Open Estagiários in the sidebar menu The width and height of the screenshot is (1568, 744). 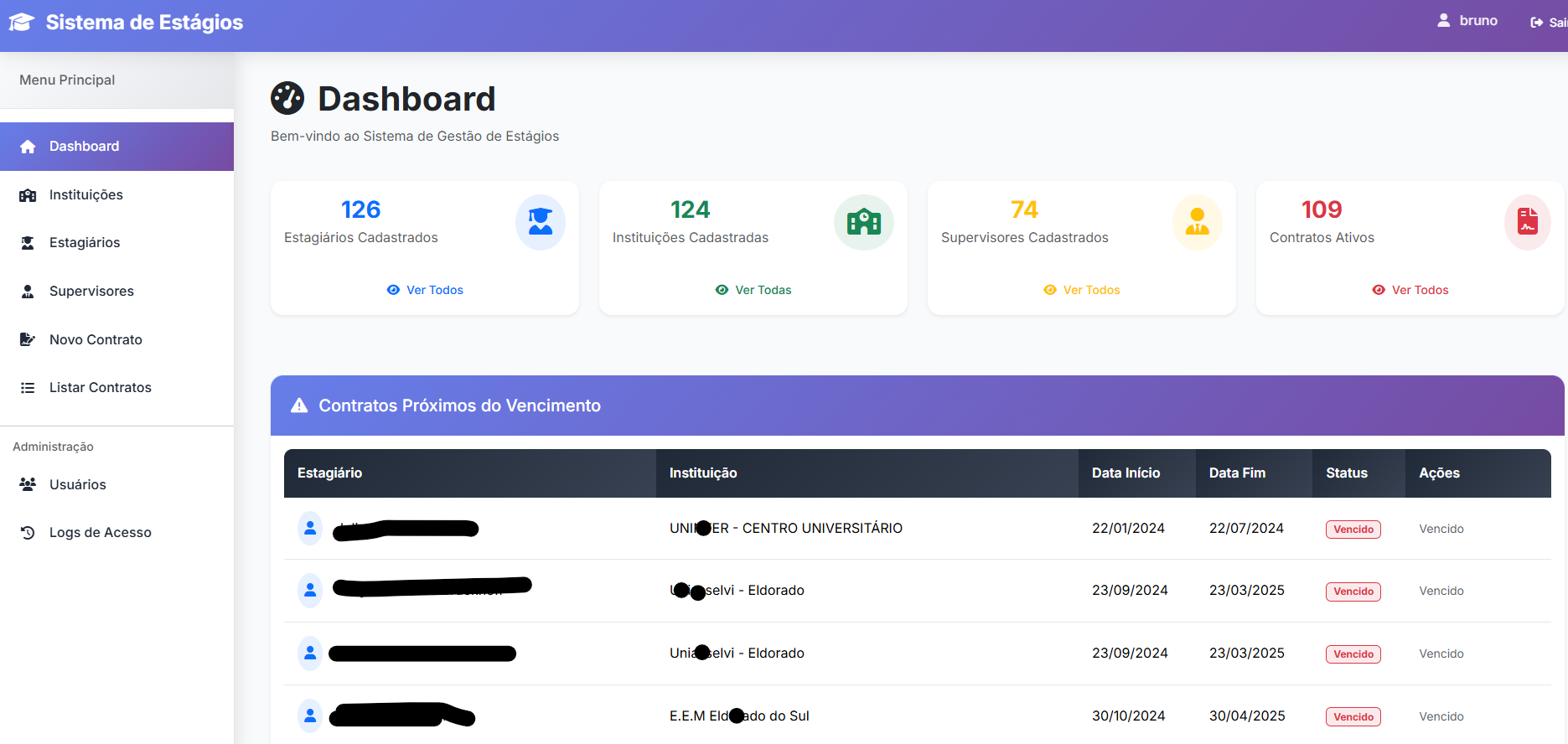coord(84,243)
